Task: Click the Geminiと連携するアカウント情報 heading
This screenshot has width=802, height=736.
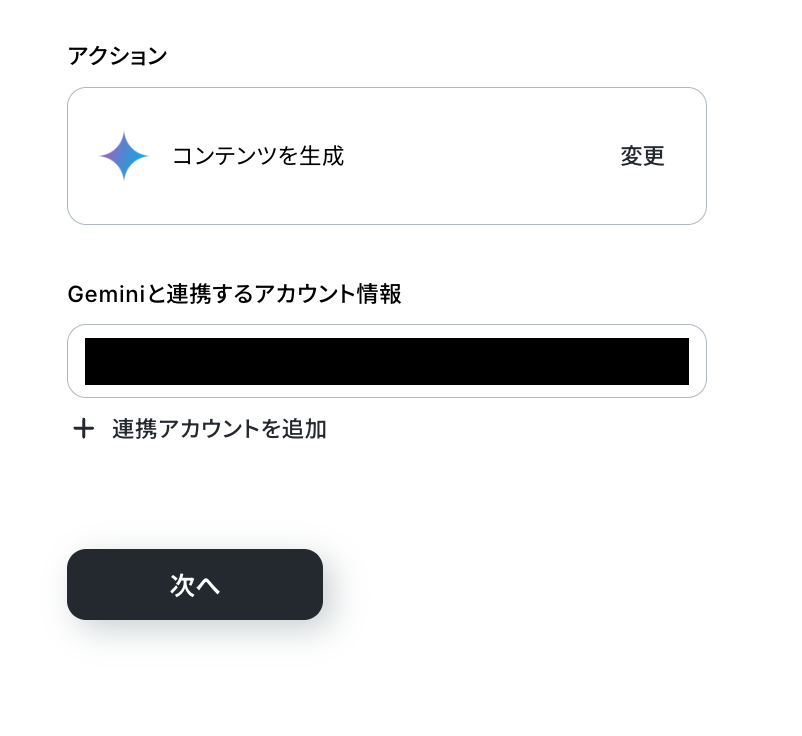Action: click(234, 295)
